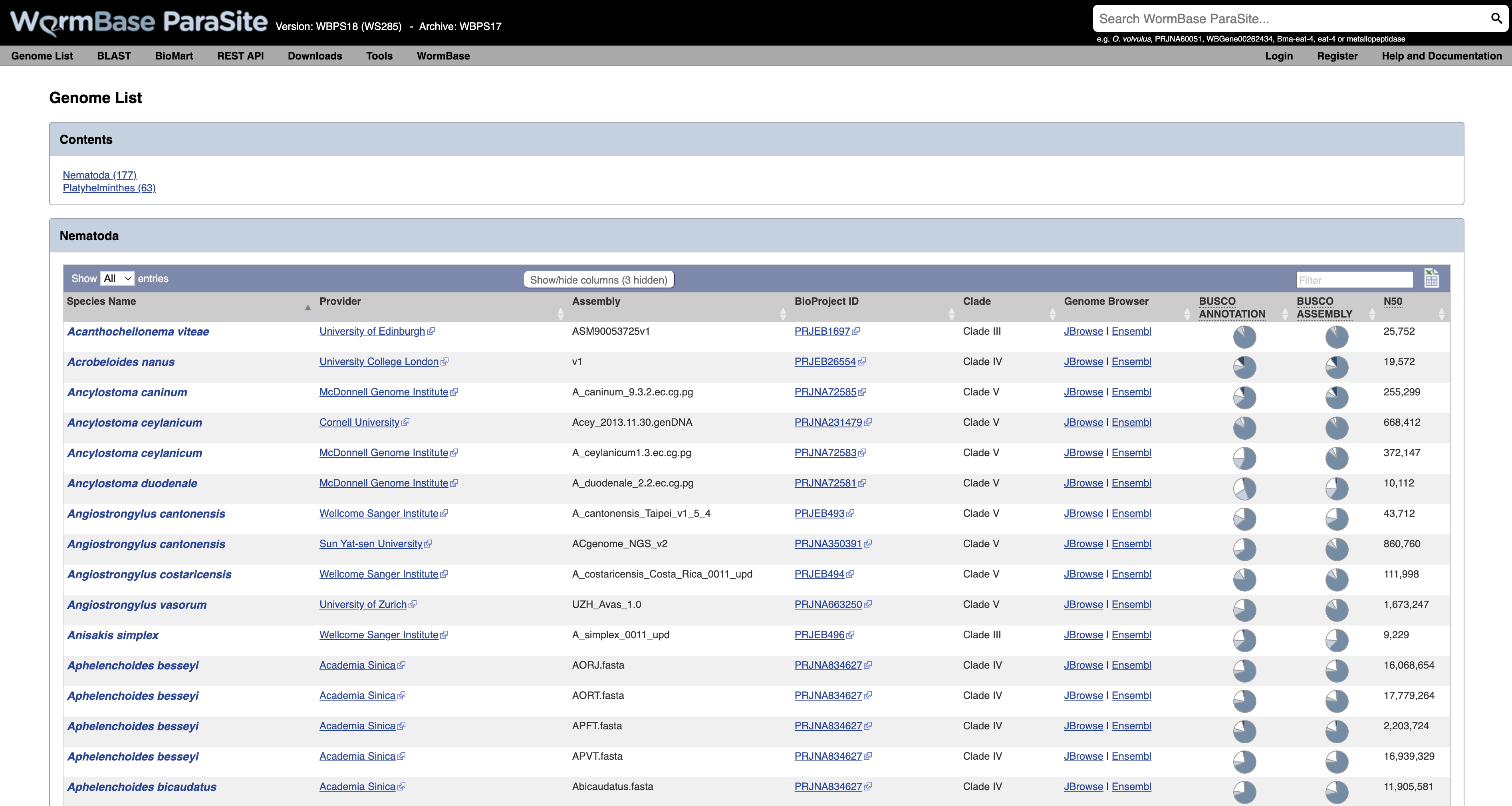
Task: Jump to Nematoda (177) section
Action: point(99,175)
